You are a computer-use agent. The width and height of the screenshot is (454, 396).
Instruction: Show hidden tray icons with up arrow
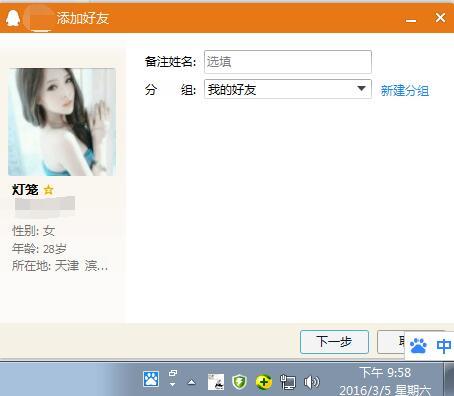[191, 382]
